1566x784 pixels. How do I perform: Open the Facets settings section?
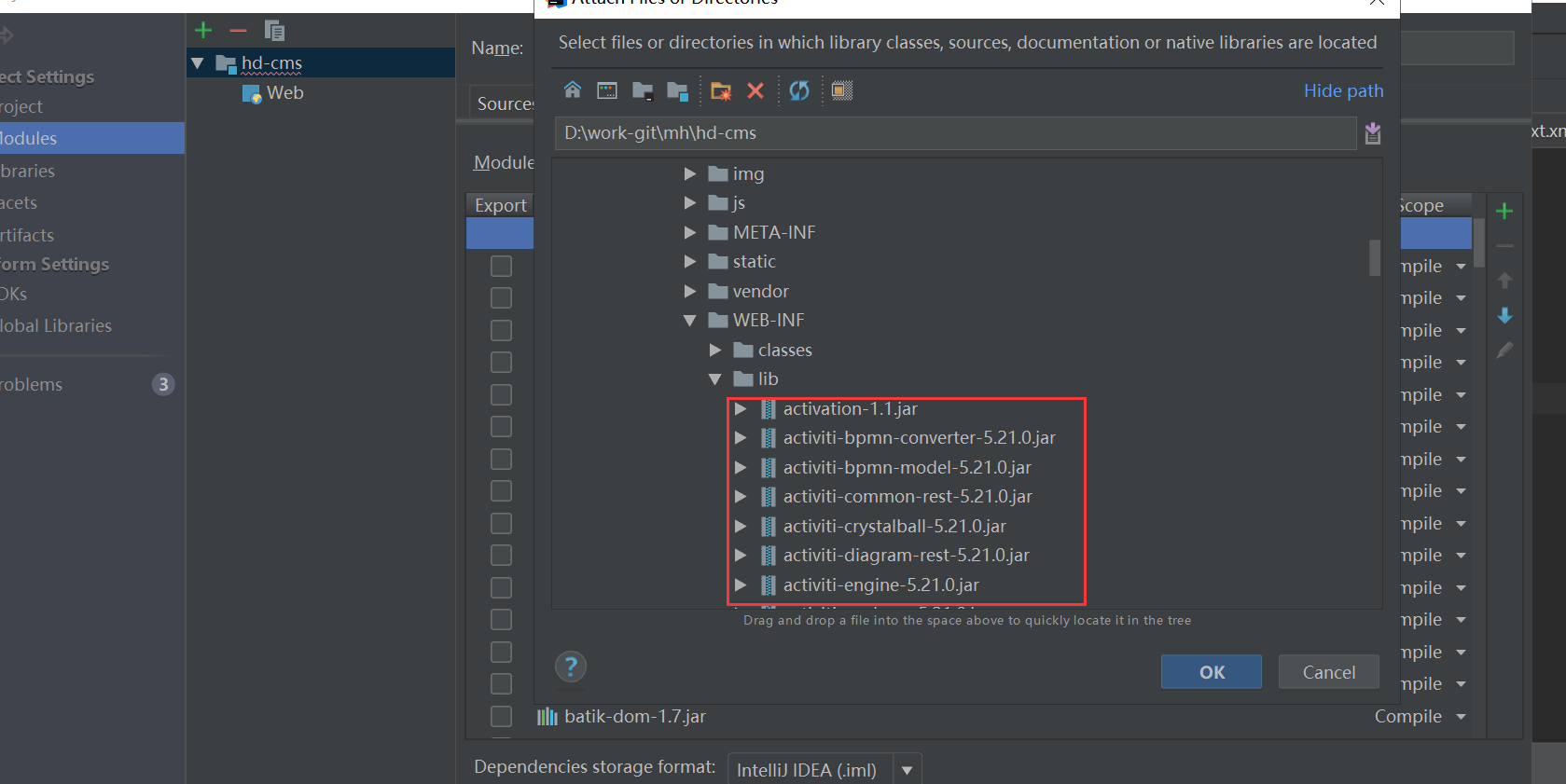pyautogui.click(x=19, y=202)
